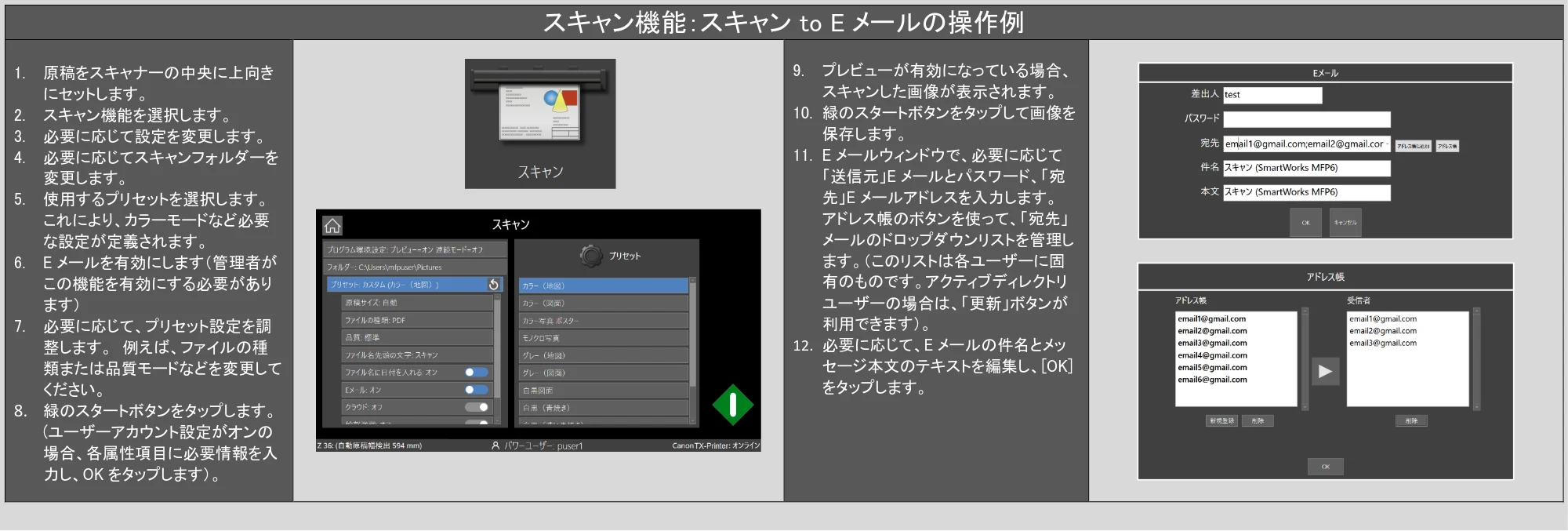Open ファイル名先頭の文字 setting
Image resolution: width=1568 pixels, height=531 pixels.
coord(417,355)
